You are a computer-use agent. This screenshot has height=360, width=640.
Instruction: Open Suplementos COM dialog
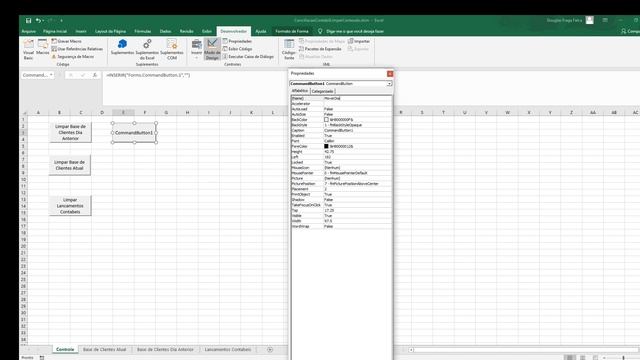pyautogui.click(x=172, y=49)
